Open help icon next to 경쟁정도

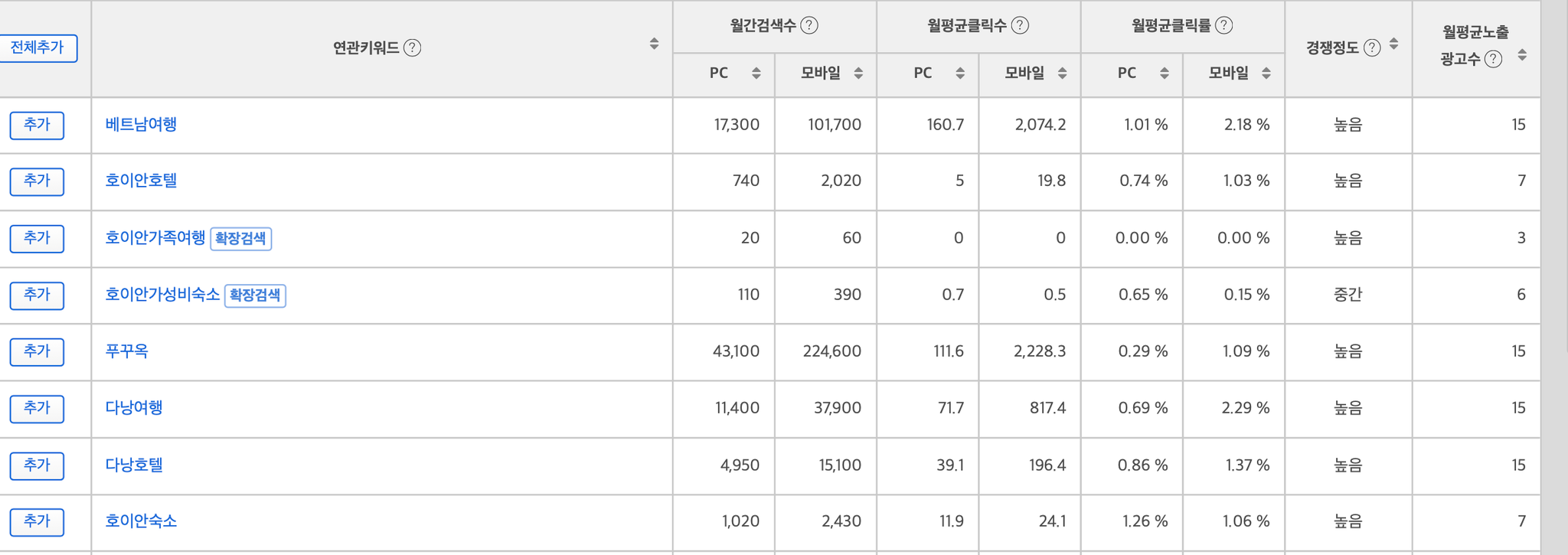[1373, 48]
